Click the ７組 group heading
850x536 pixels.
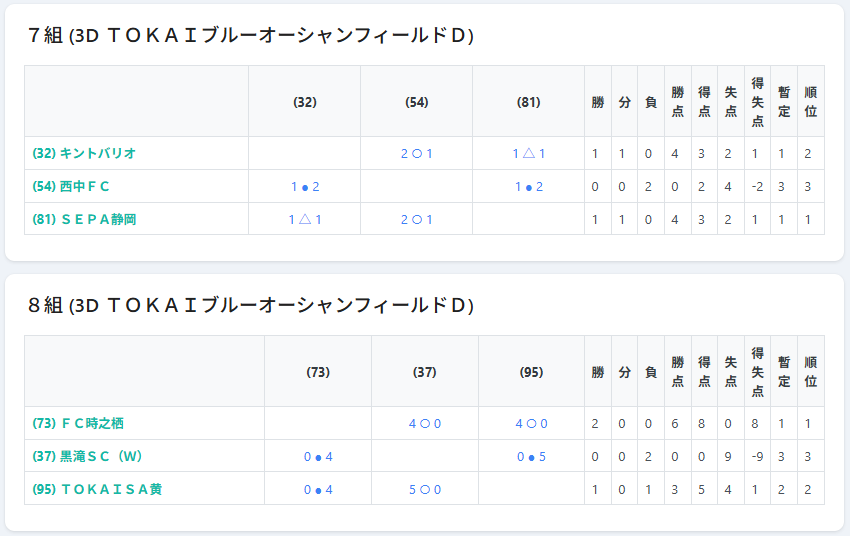[250, 35]
